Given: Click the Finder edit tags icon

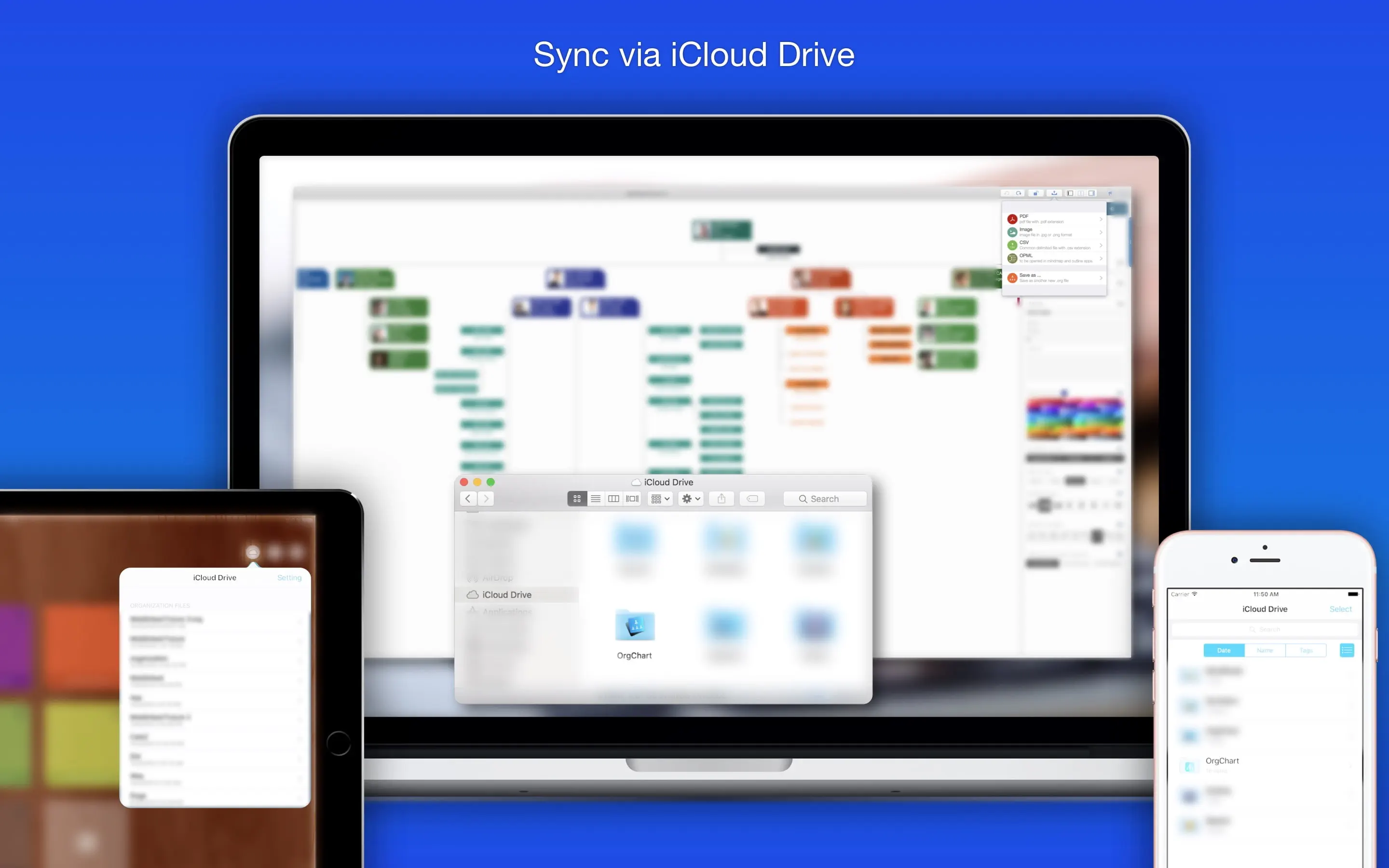Looking at the screenshot, I should click(752, 499).
